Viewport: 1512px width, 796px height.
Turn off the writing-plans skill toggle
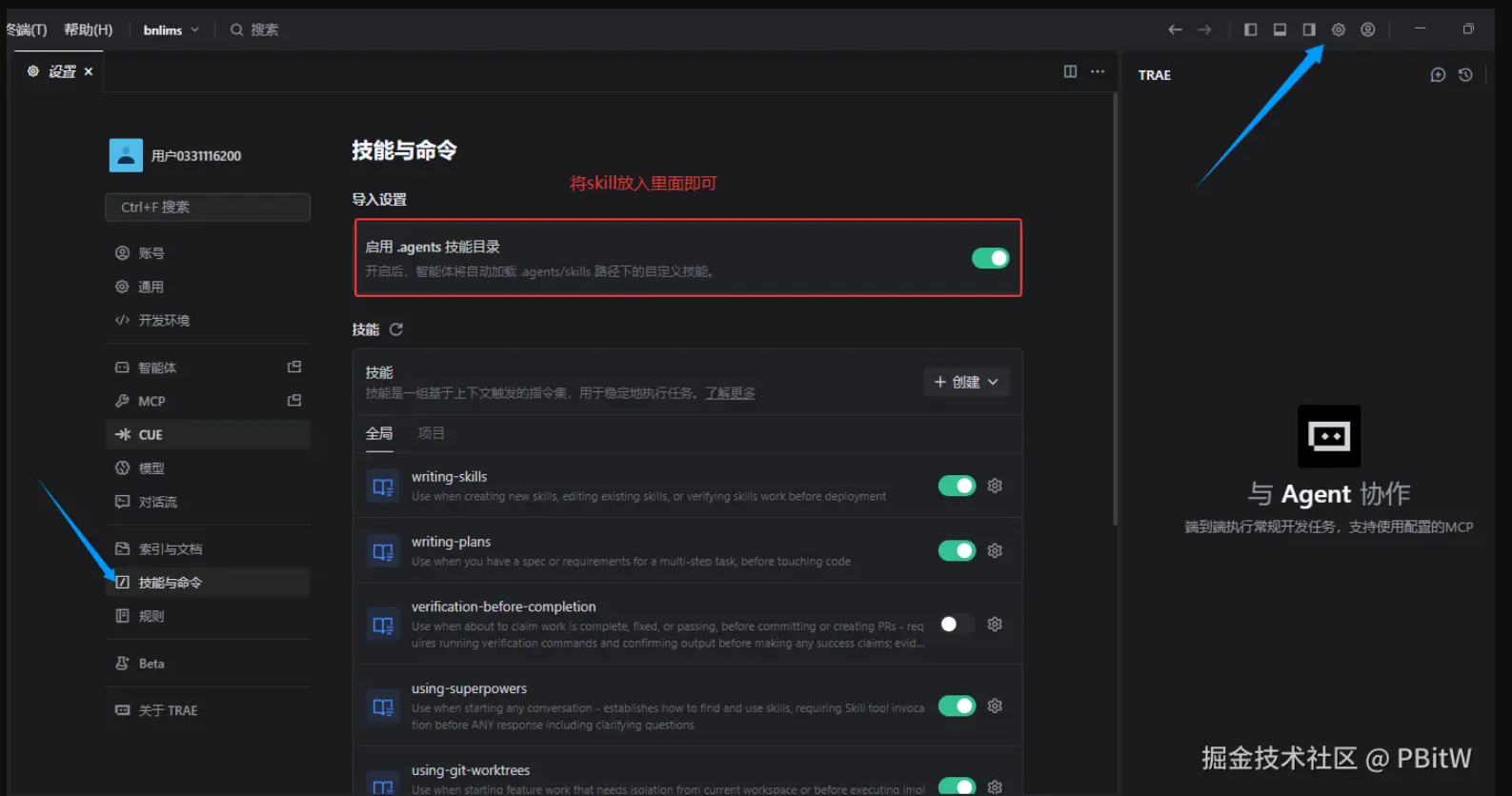click(957, 550)
